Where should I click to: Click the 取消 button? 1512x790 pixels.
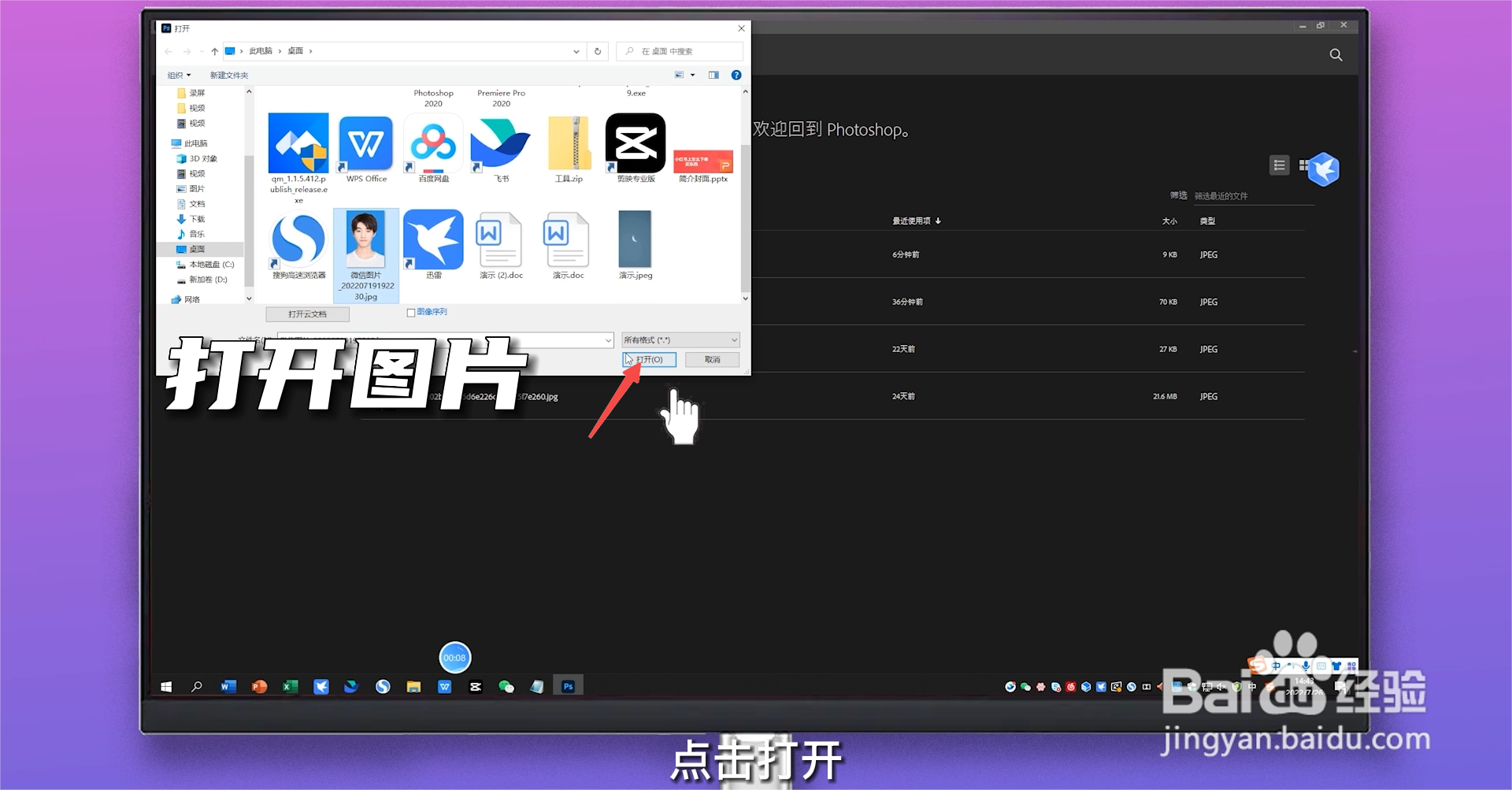(x=713, y=359)
